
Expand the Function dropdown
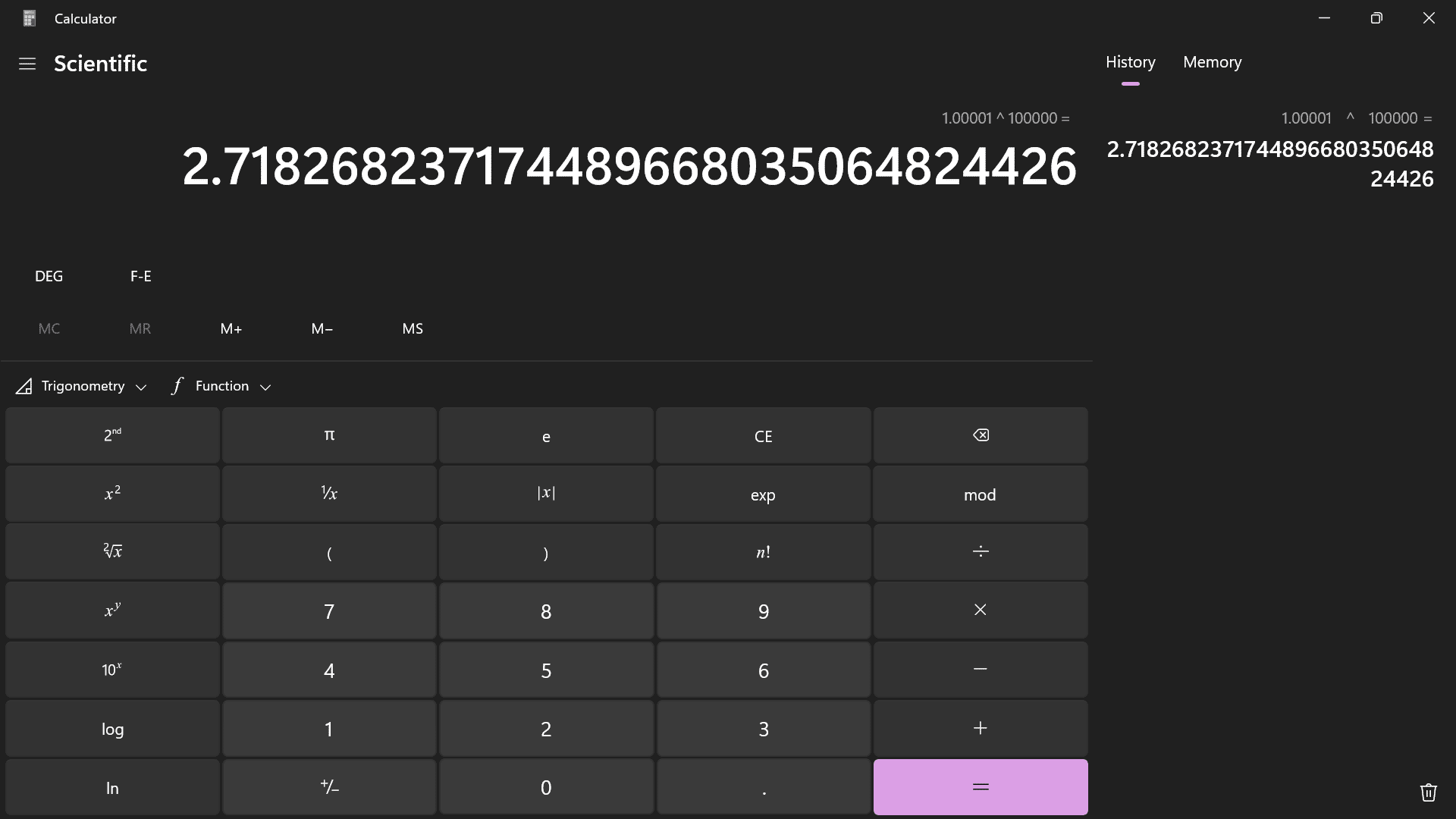point(221,386)
